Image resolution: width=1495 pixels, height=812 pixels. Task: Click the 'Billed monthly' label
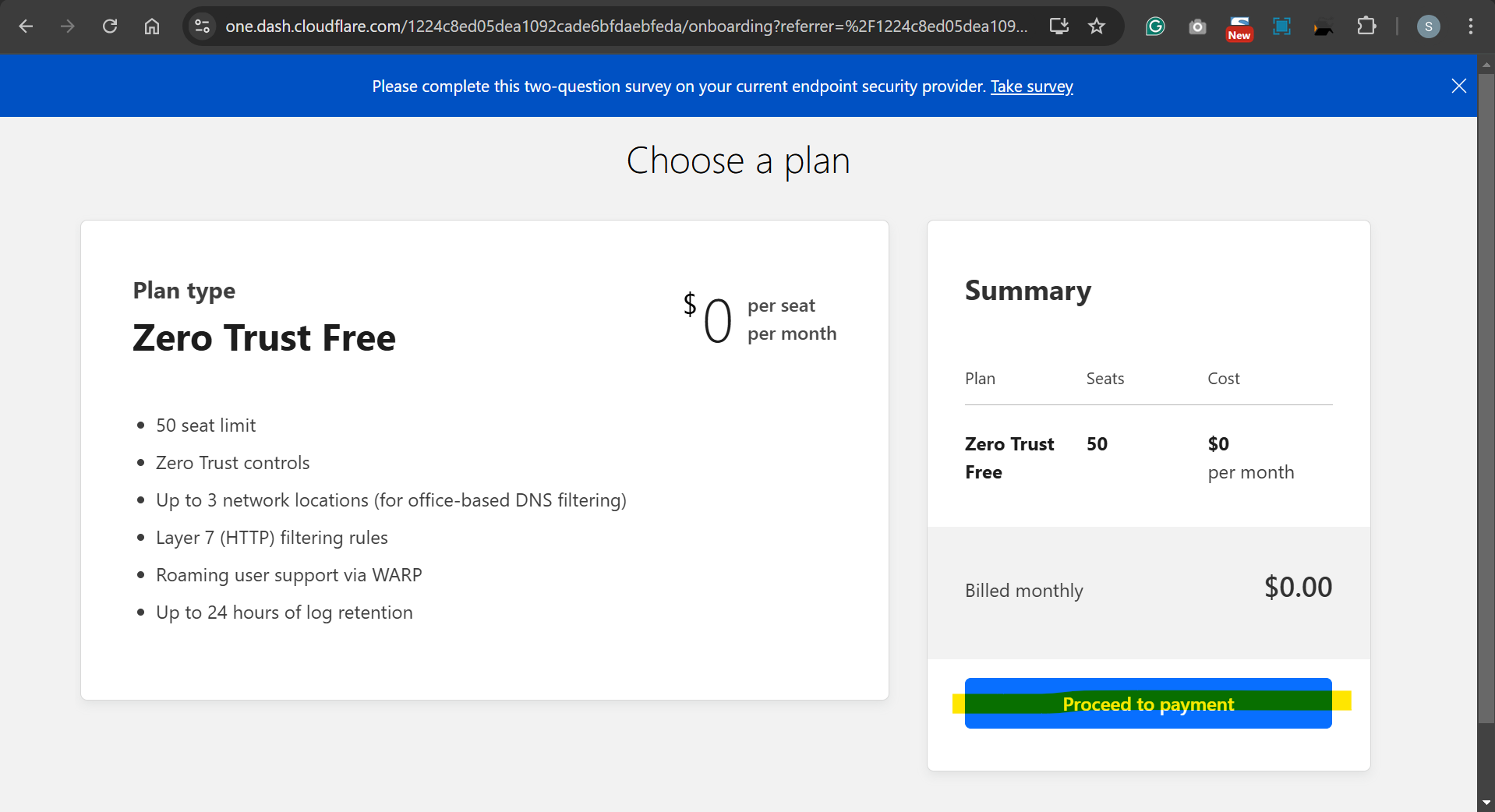coord(1024,591)
